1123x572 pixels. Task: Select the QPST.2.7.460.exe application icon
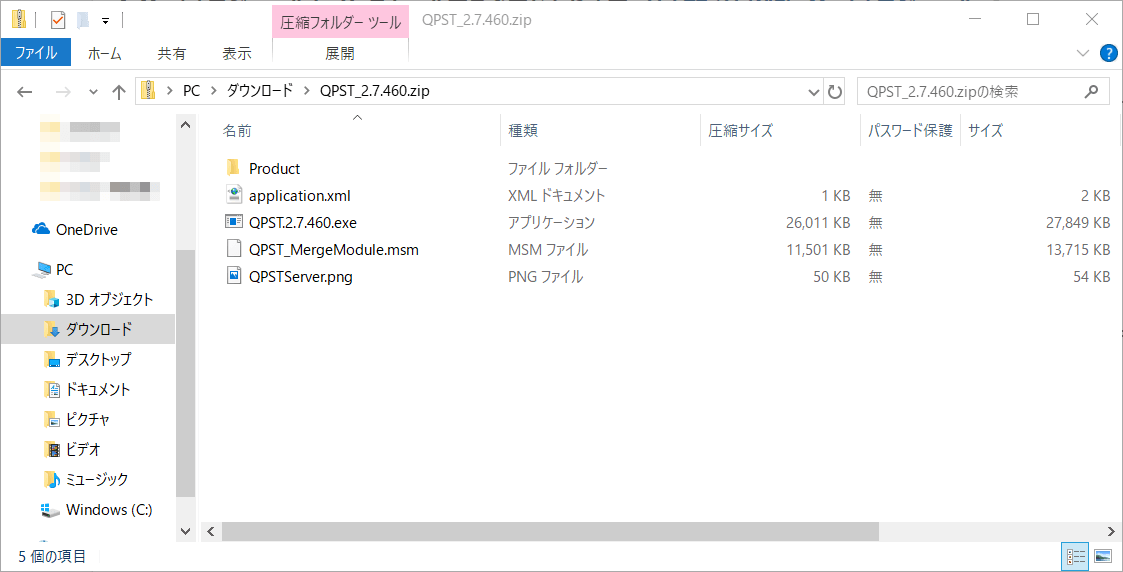[233, 222]
